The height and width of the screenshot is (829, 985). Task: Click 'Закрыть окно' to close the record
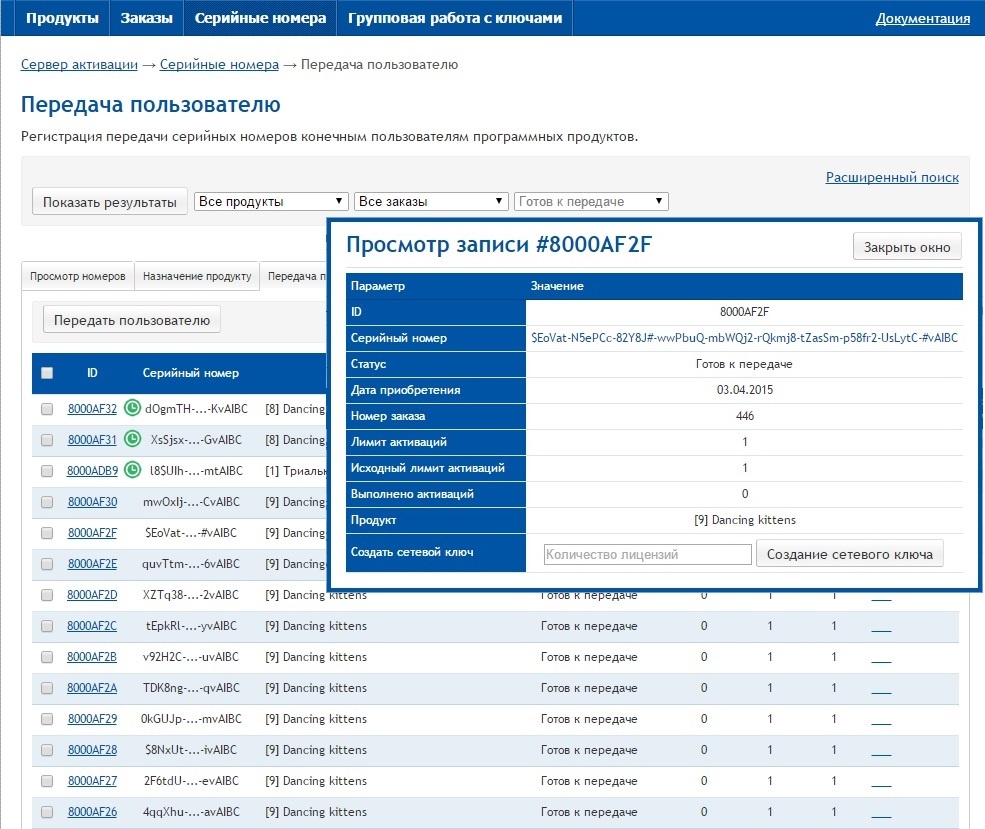tap(907, 247)
